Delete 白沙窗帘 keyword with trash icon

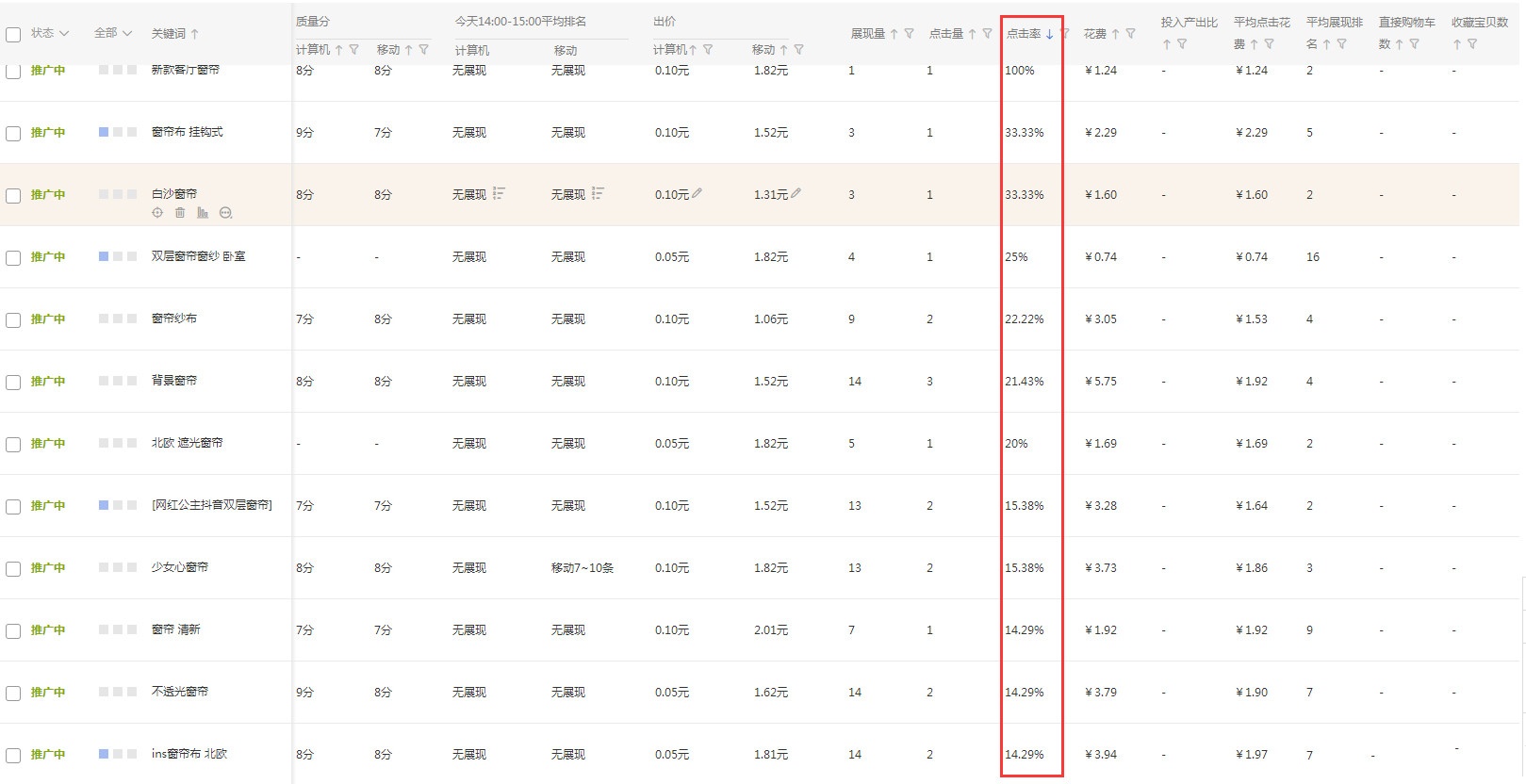180,213
